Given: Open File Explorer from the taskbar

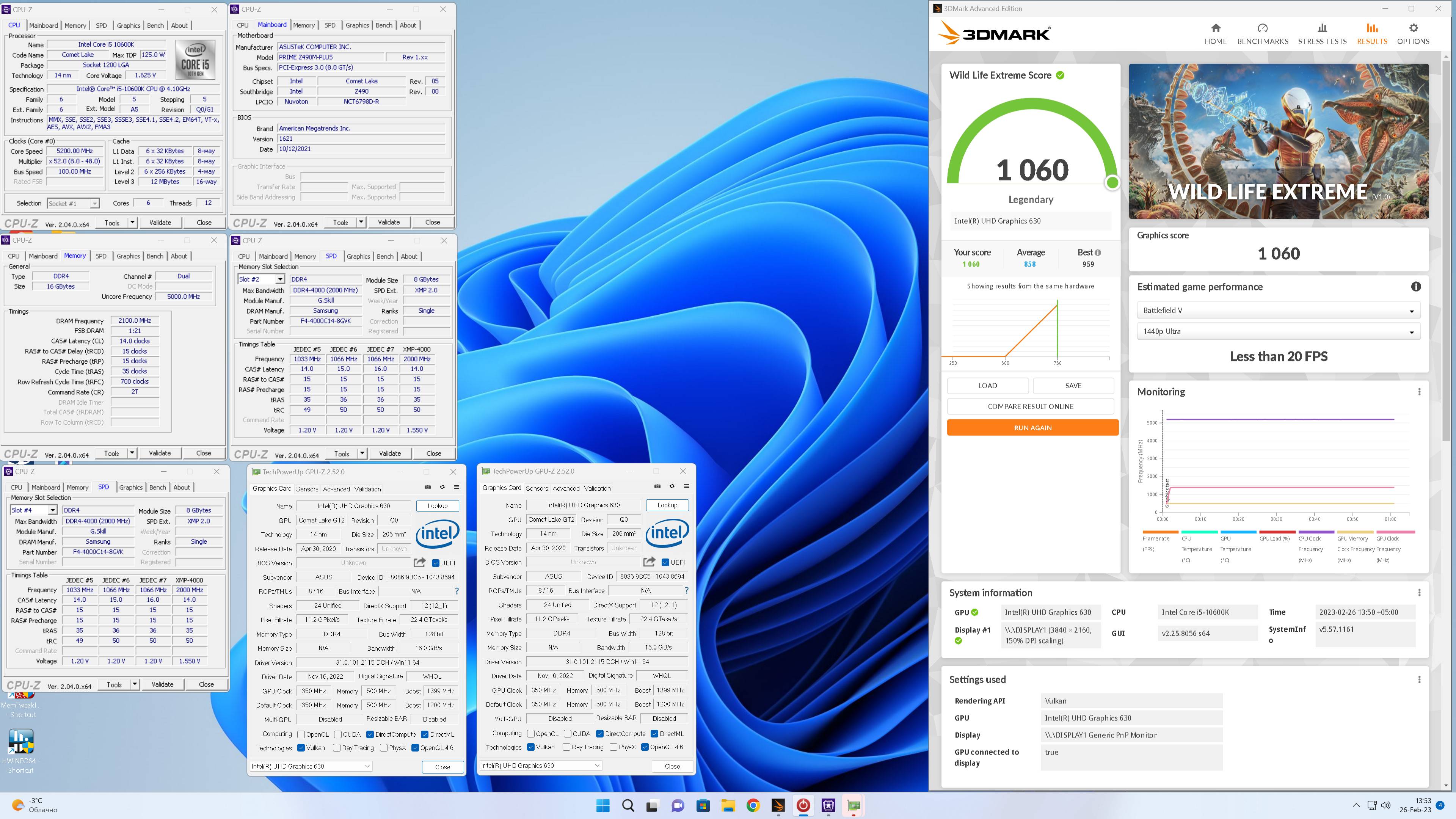Looking at the screenshot, I should tap(728, 805).
